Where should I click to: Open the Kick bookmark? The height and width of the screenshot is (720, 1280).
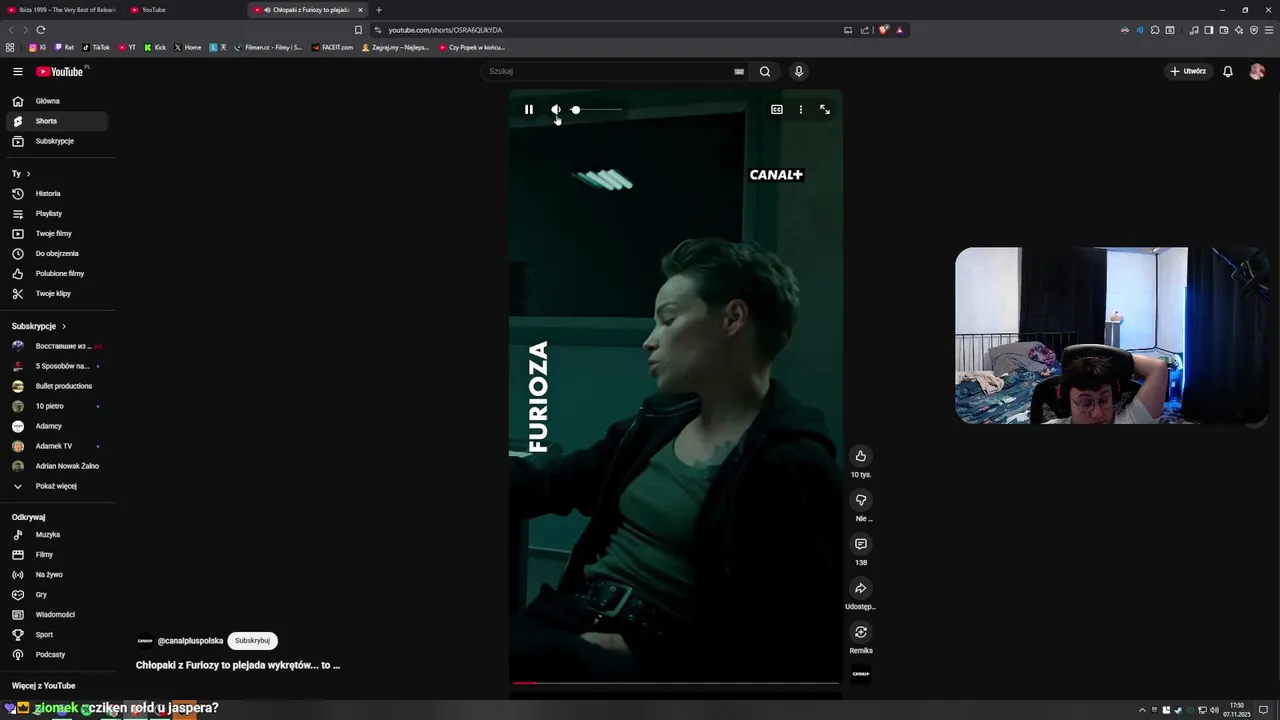tap(155, 47)
